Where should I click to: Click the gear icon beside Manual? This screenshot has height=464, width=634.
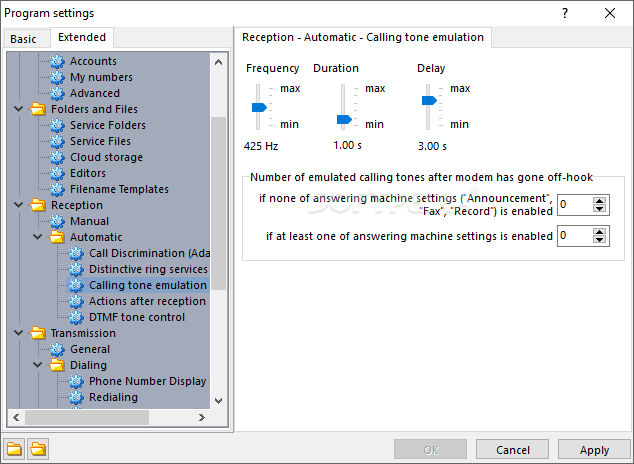pyautogui.click(x=57, y=221)
